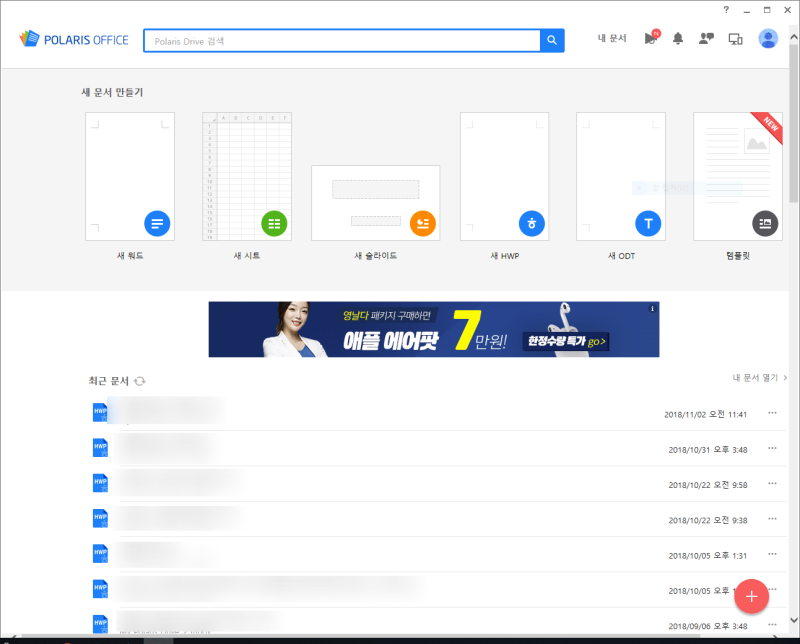Click the 새 슬라이드 label

coord(376,256)
